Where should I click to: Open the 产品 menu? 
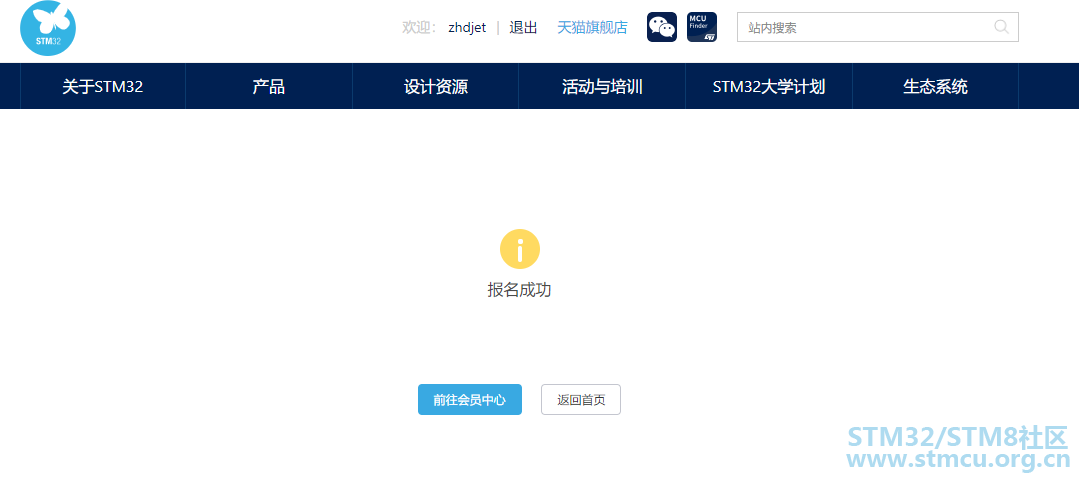[x=269, y=86]
